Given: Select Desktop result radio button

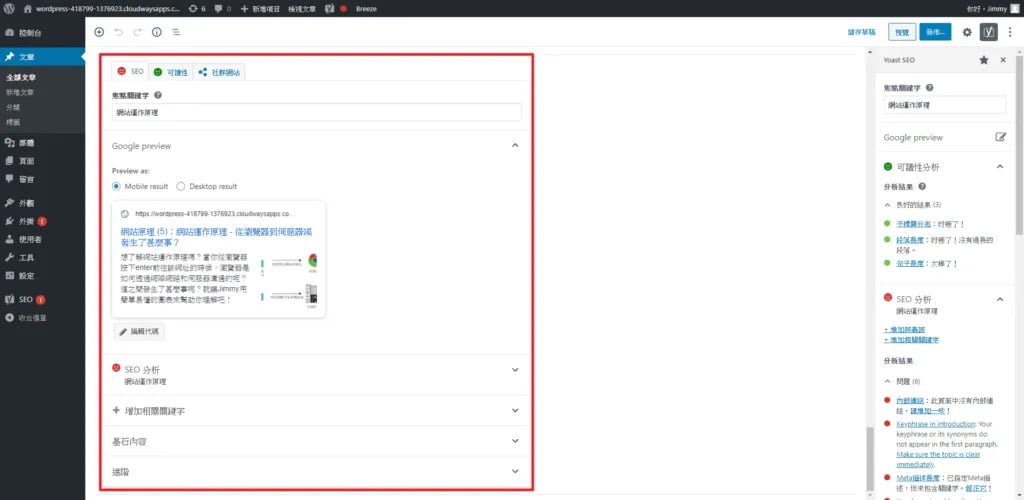Looking at the screenshot, I should click(181, 186).
